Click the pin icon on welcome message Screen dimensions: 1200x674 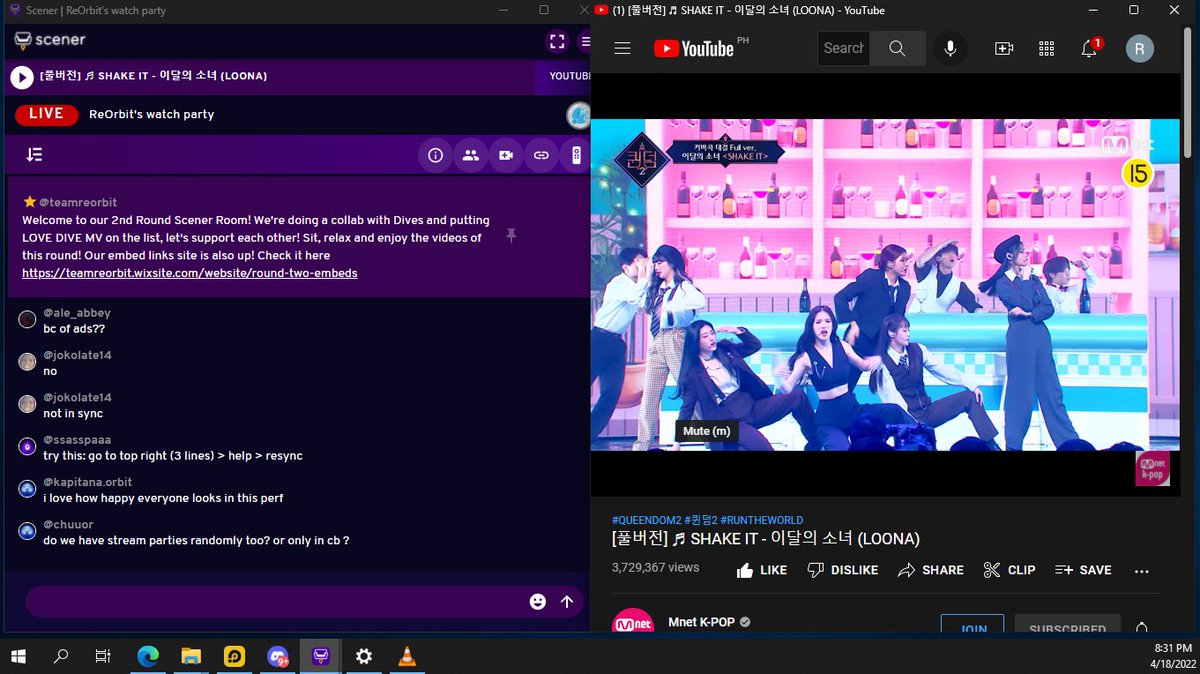(511, 236)
